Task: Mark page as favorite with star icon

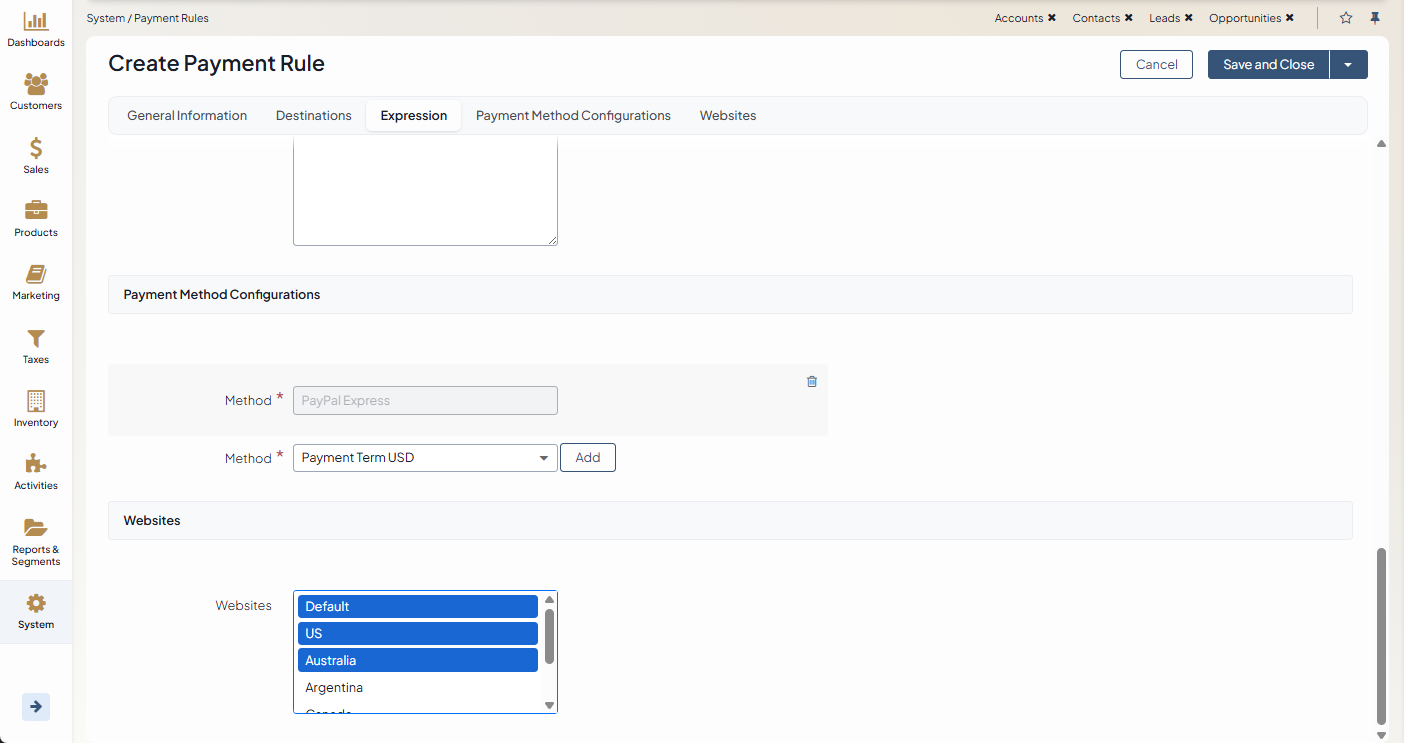Action: (1346, 18)
